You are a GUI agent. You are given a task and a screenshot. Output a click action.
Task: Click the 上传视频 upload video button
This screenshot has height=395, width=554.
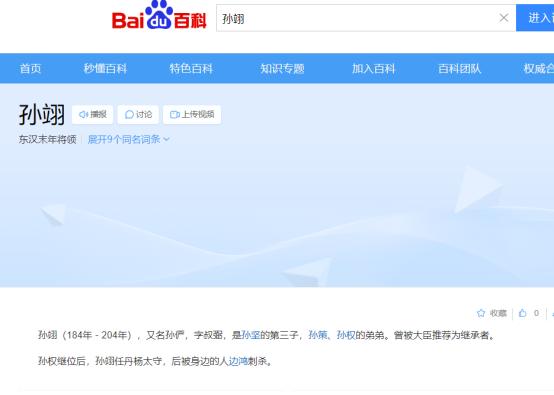(192, 114)
